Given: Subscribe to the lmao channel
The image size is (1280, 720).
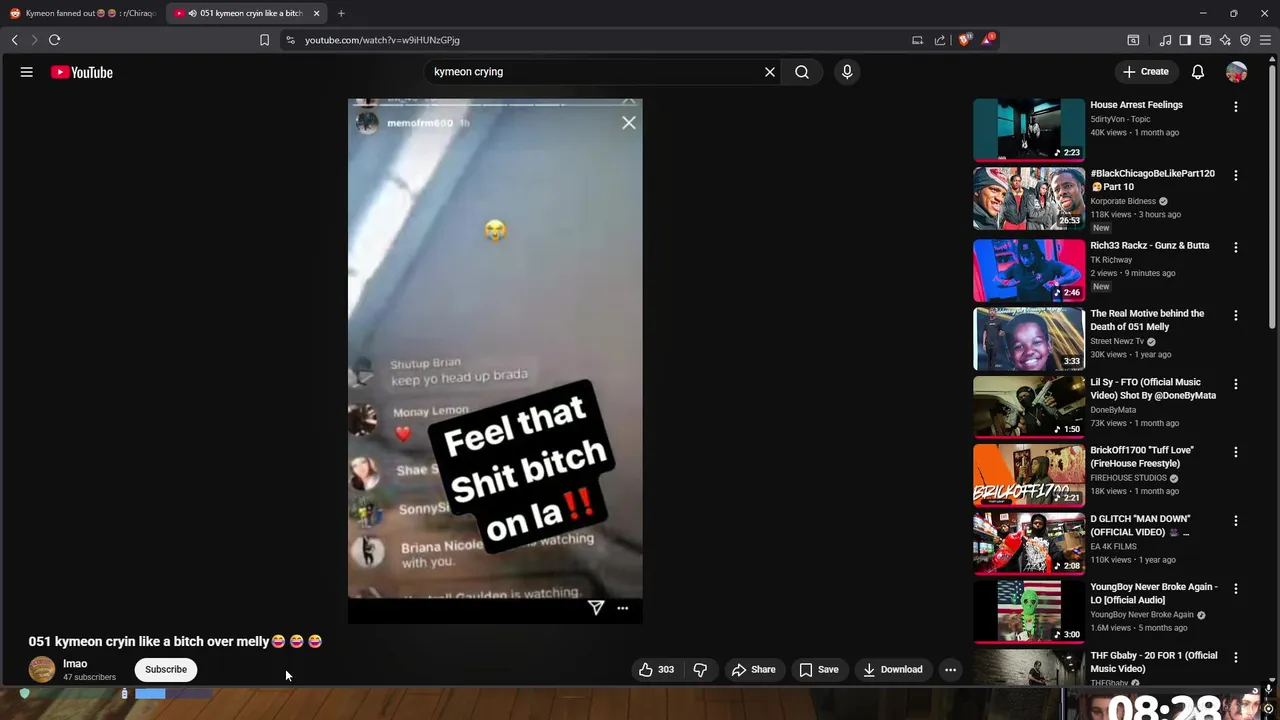Looking at the screenshot, I should (166, 670).
